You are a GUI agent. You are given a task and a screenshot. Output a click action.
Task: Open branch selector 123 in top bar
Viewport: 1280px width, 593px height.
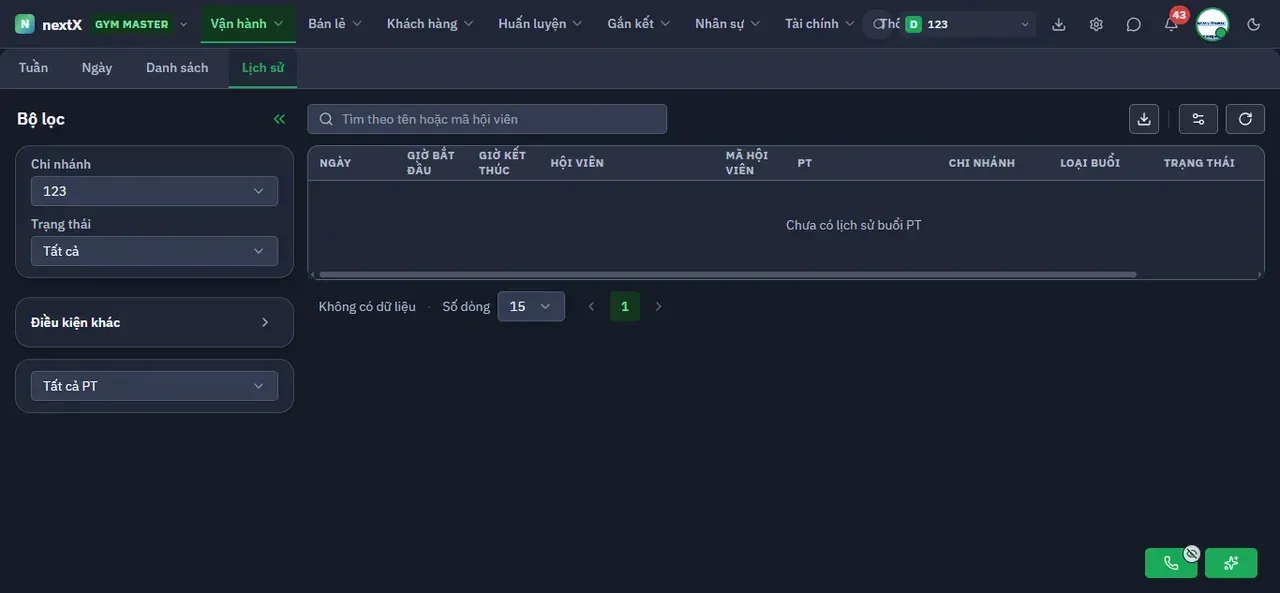[x=968, y=24]
